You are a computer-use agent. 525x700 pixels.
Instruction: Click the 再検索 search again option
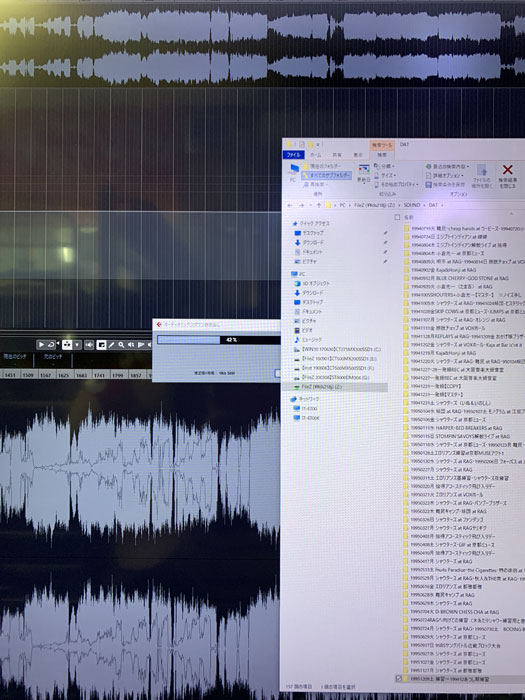tap(316, 184)
